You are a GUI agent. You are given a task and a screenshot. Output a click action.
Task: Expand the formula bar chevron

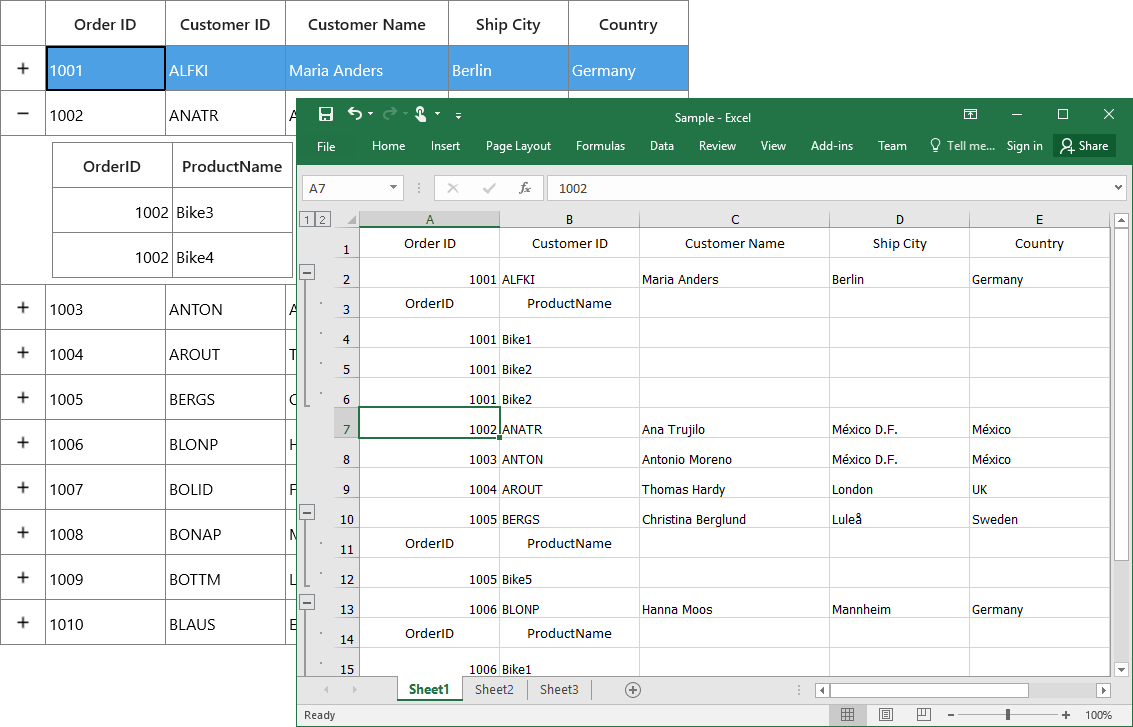coord(1119,188)
